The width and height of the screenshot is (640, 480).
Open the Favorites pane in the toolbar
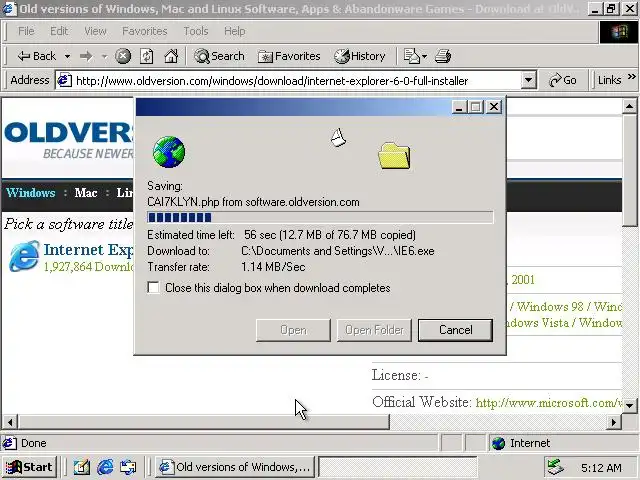click(x=289, y=56)
